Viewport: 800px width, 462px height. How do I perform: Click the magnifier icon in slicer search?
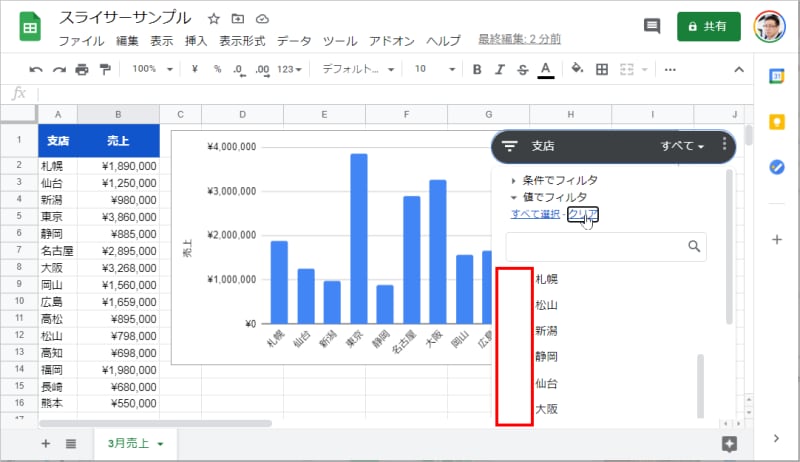pyautogui.click(x=694, y=246)
